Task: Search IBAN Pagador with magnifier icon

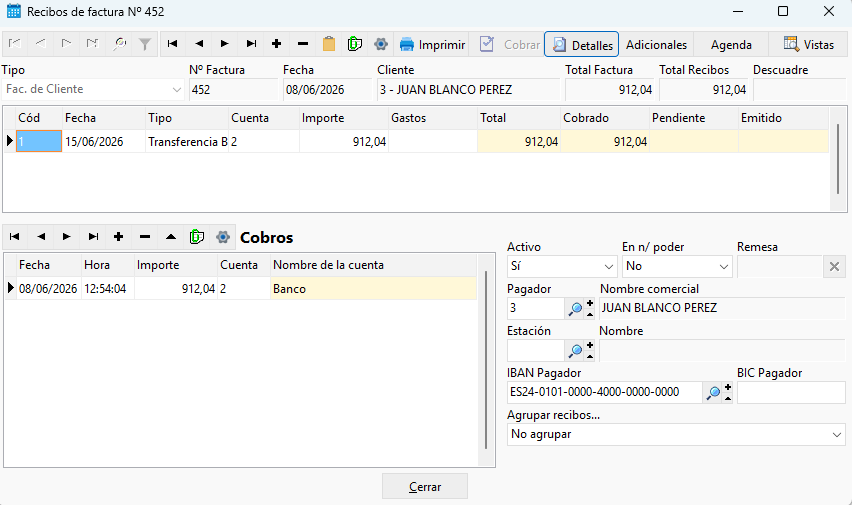Action: (712, 392)
